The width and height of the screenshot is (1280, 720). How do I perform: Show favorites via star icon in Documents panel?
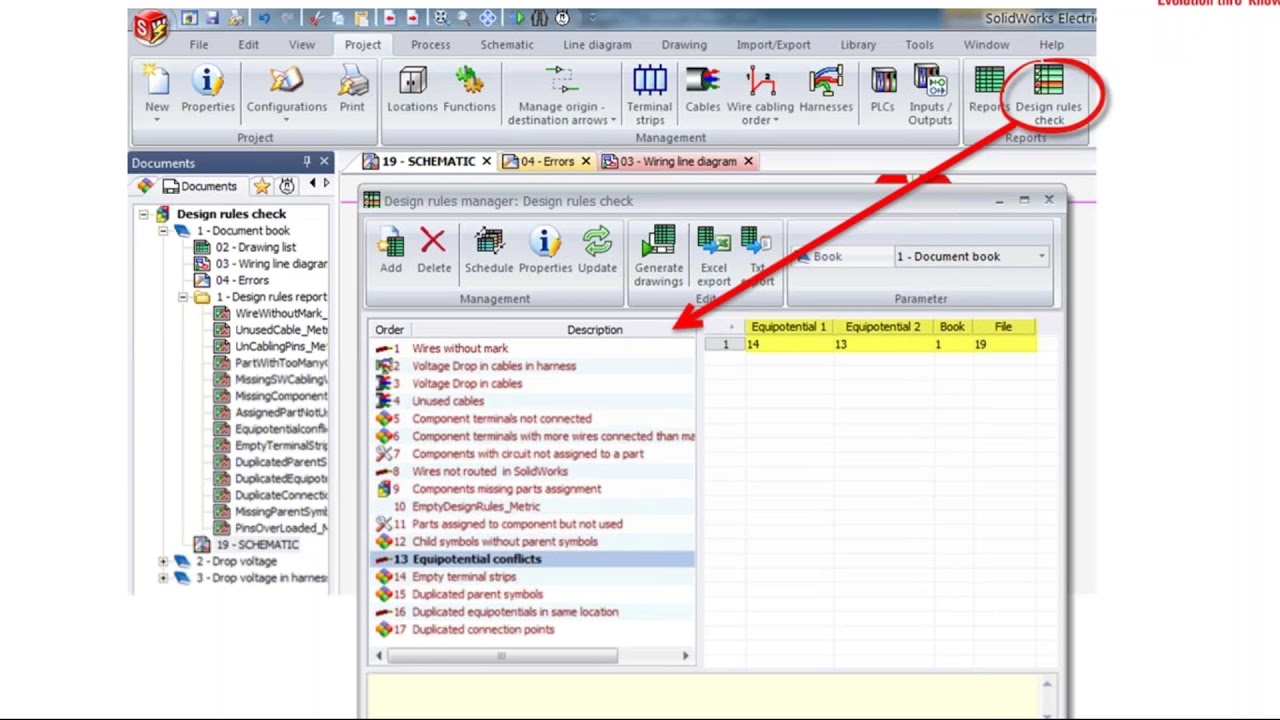262,186
